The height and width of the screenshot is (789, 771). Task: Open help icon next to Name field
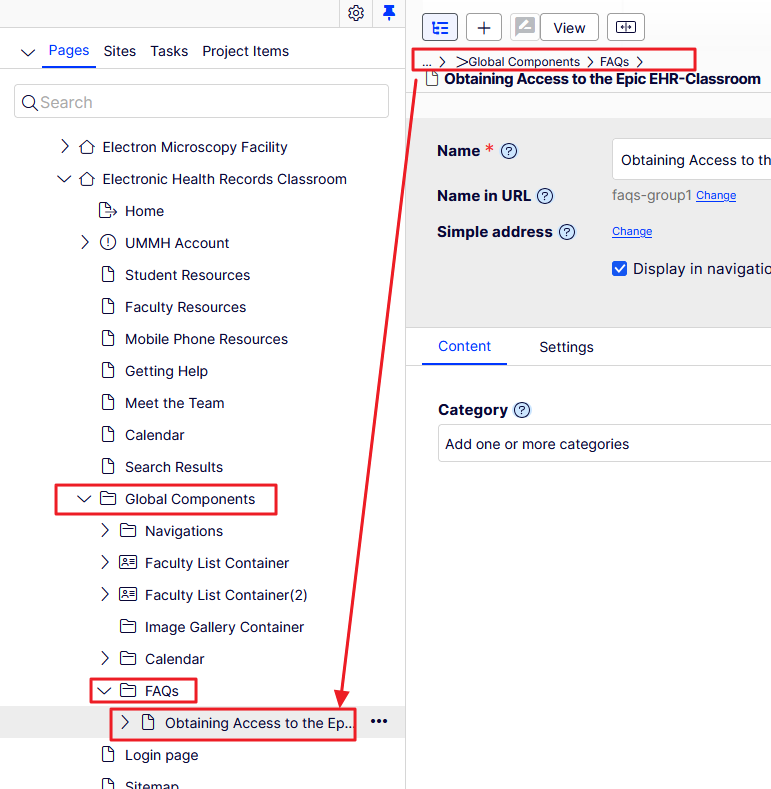click(x=509, y=151)
